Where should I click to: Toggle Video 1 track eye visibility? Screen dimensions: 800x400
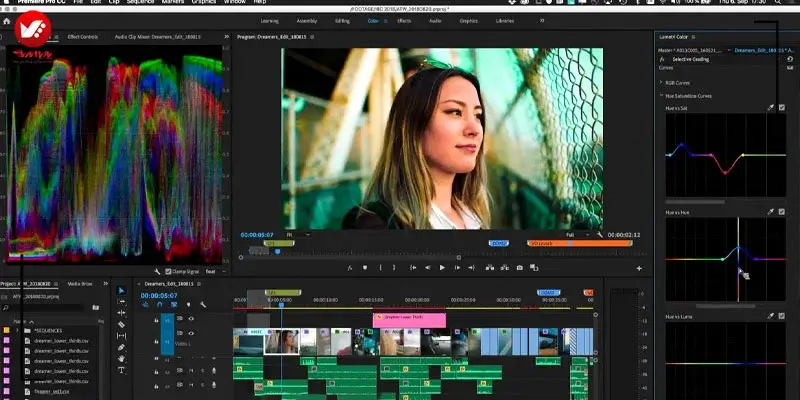pos(191,333)
